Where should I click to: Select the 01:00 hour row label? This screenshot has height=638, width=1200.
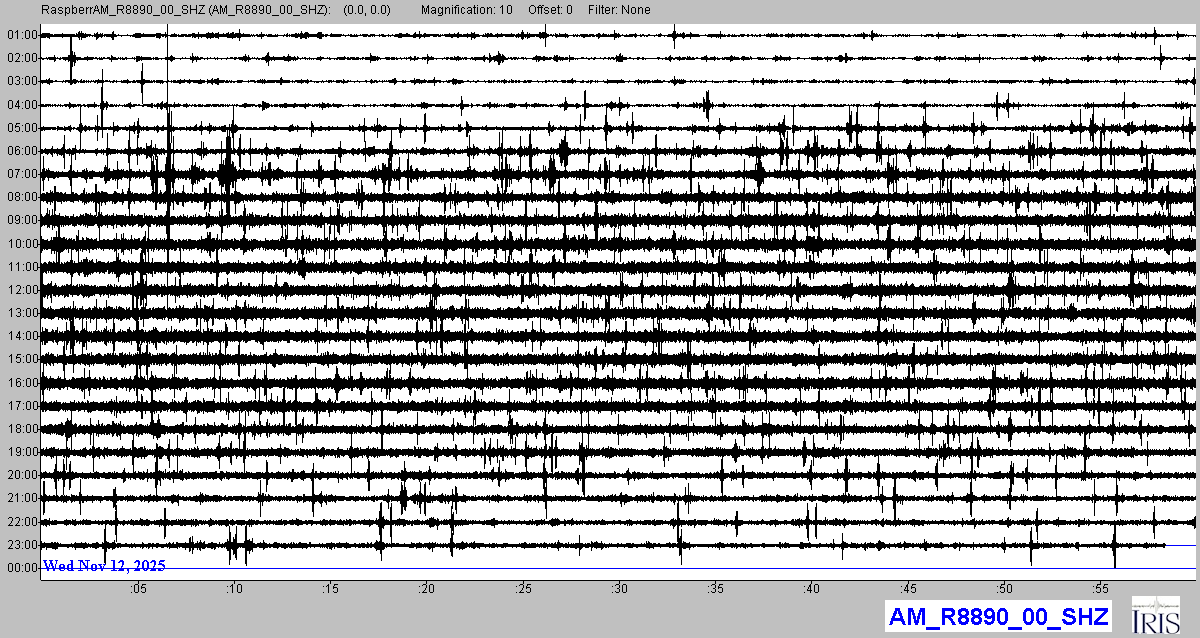[21, 35]
